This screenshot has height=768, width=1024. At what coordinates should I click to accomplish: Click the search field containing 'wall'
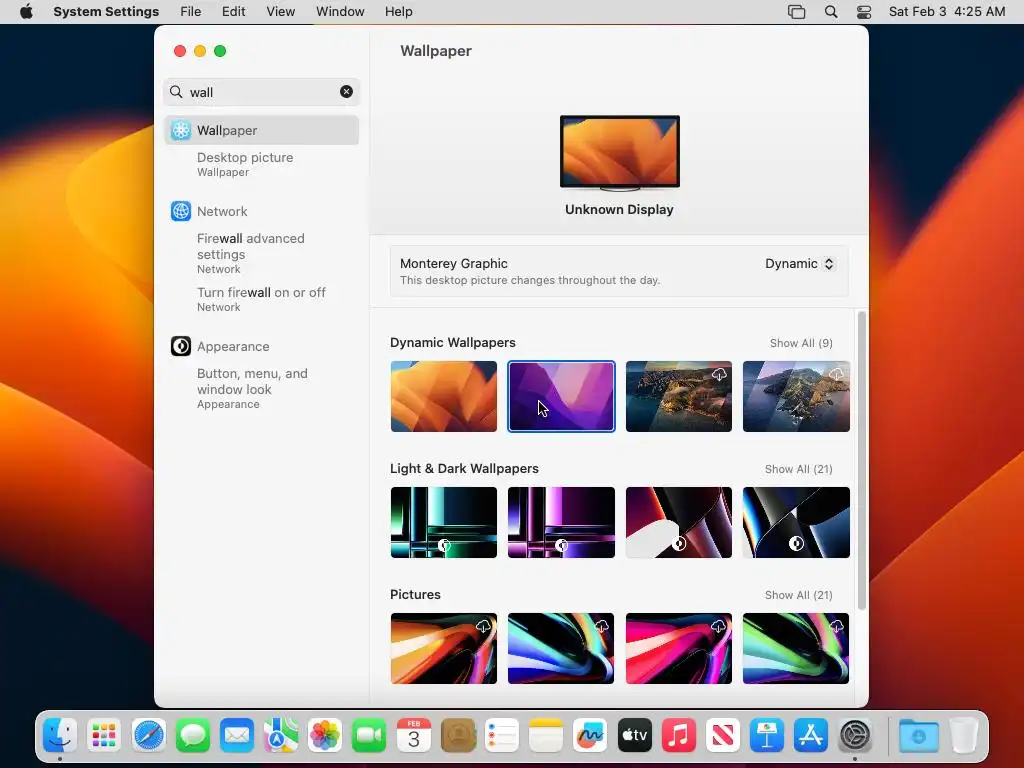coord(261,91)
